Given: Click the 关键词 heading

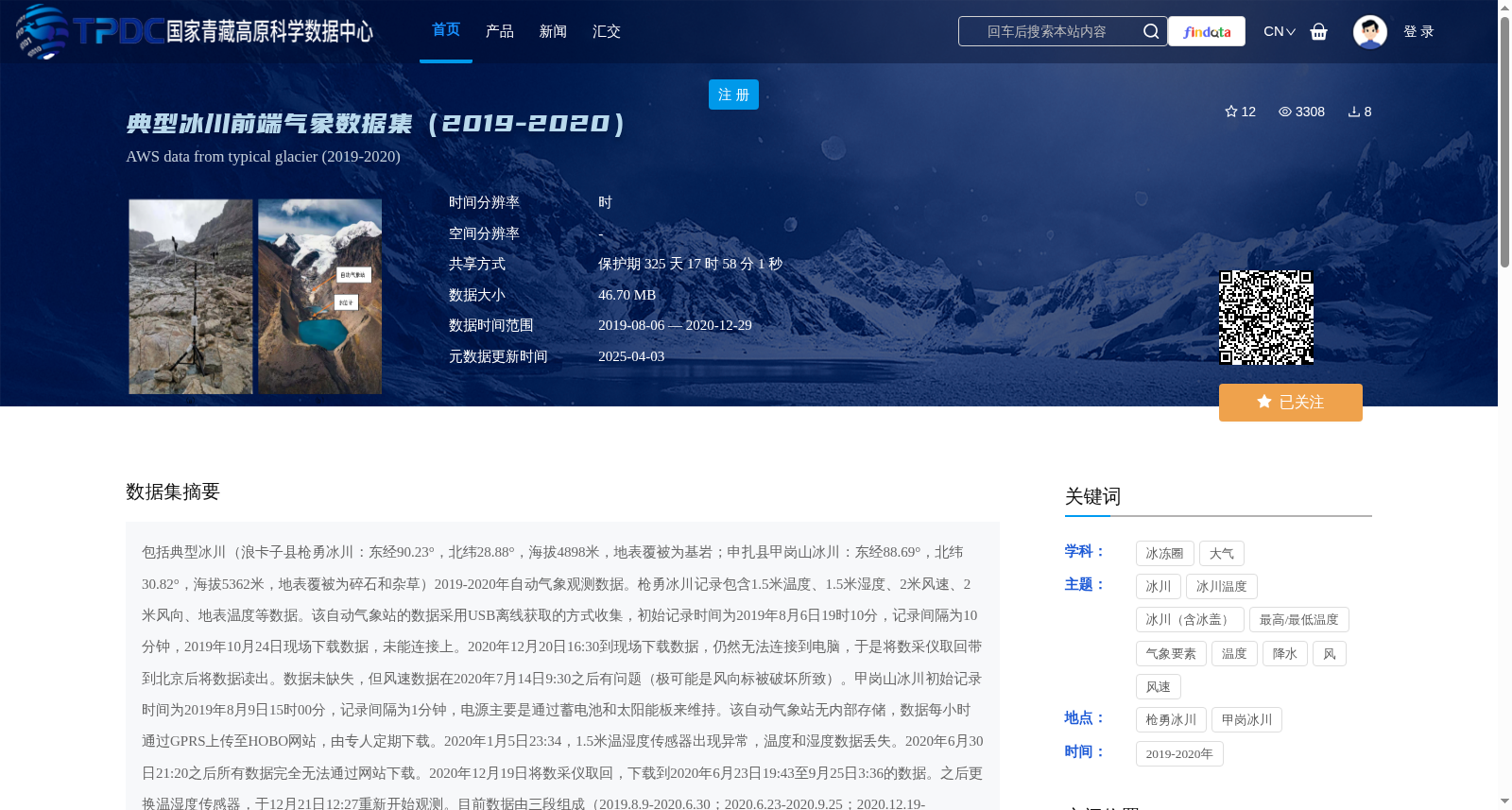Looking at the screenshot, I should coord(1093,496).
